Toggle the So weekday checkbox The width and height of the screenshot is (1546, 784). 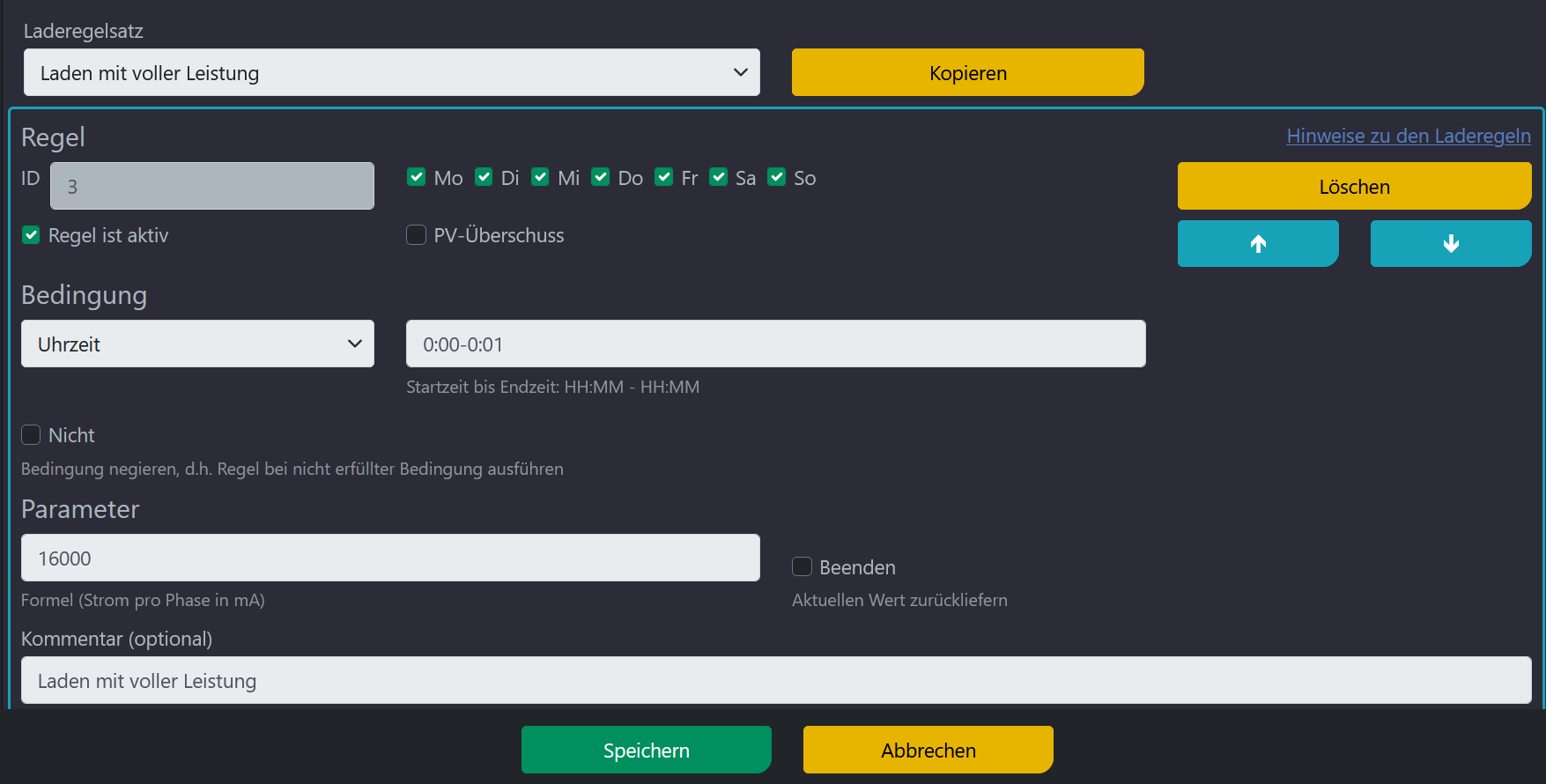pyautogui.click(x=776, y=177)
